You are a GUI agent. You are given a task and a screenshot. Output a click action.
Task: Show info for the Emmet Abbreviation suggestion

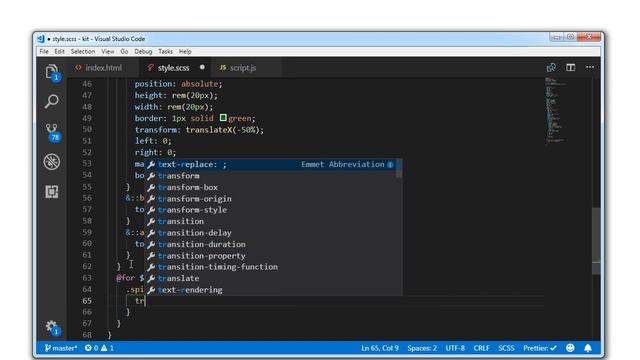tap(390, 164)
